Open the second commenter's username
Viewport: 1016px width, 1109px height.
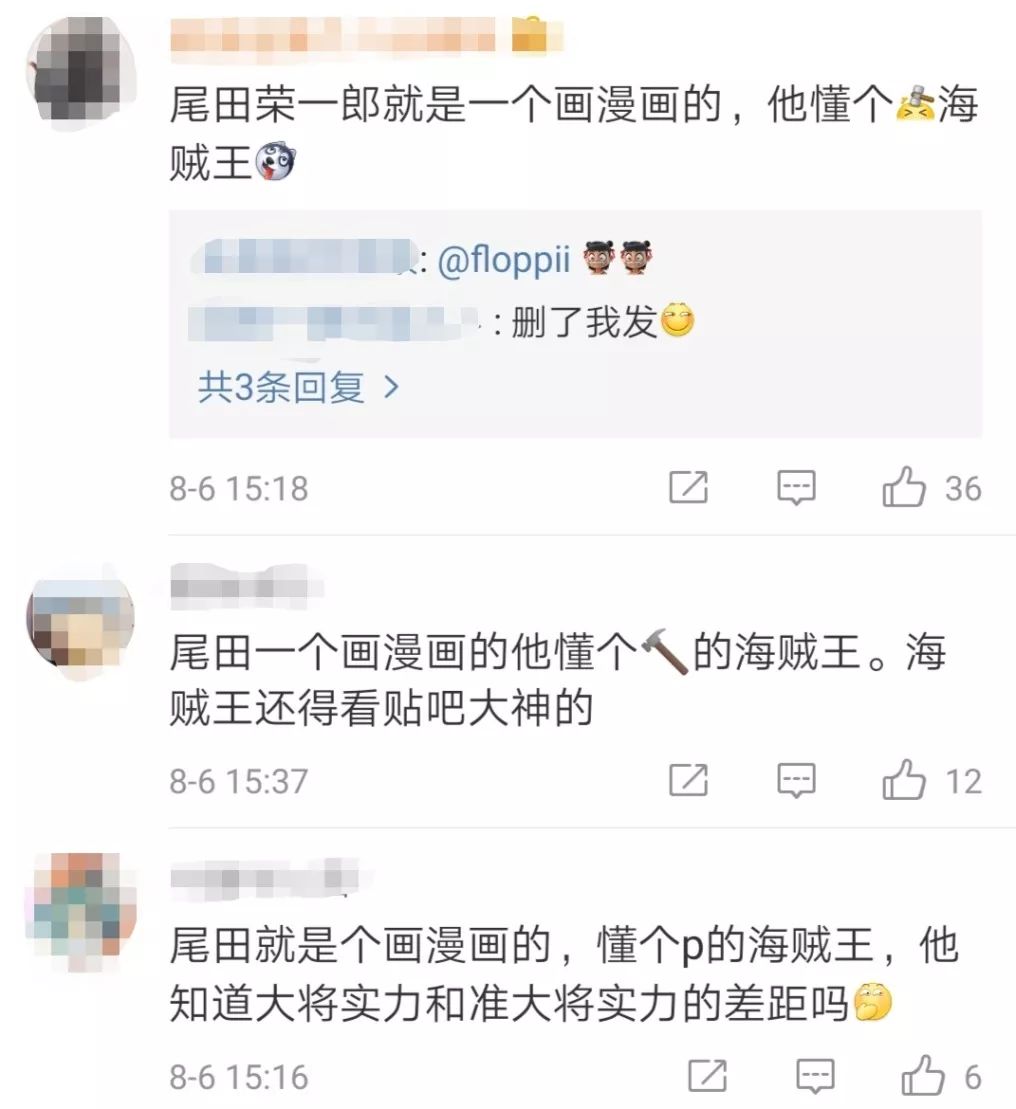(246, 586)
